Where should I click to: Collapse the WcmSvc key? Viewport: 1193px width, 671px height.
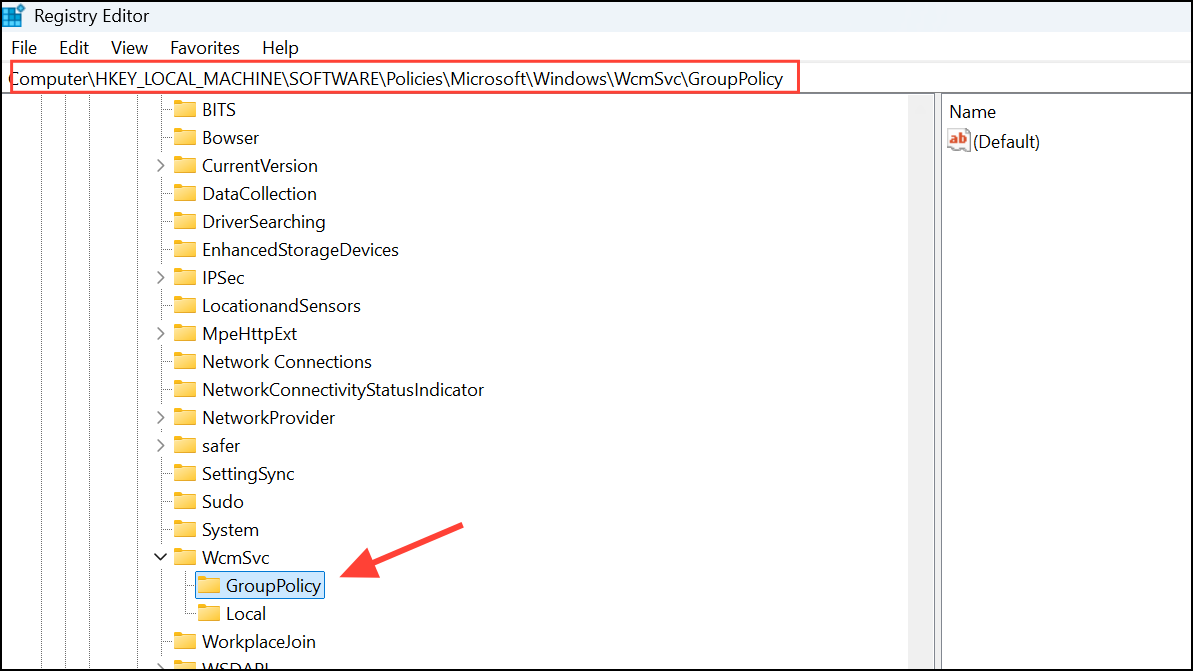[x=161, y=557]
